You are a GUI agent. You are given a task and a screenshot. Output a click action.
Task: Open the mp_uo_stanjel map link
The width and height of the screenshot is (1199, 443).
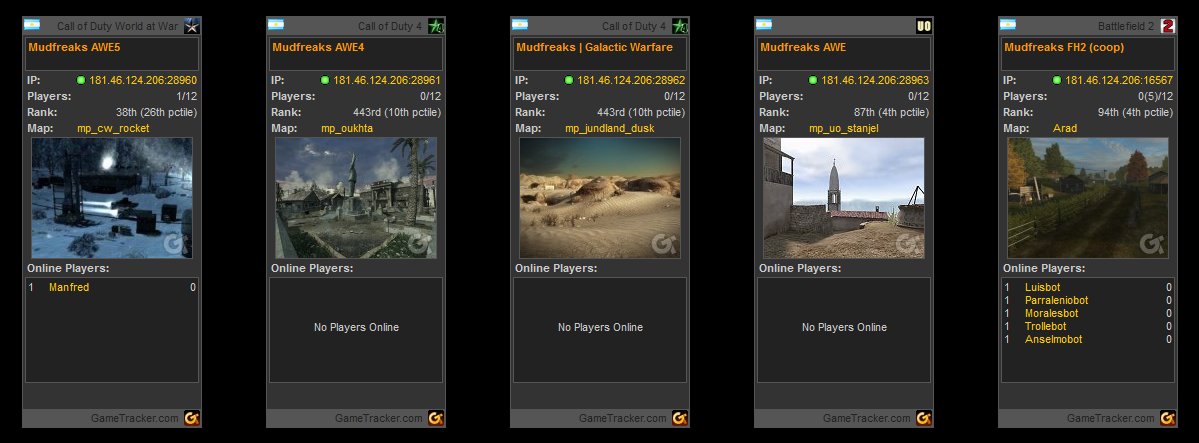click(844, 129)
